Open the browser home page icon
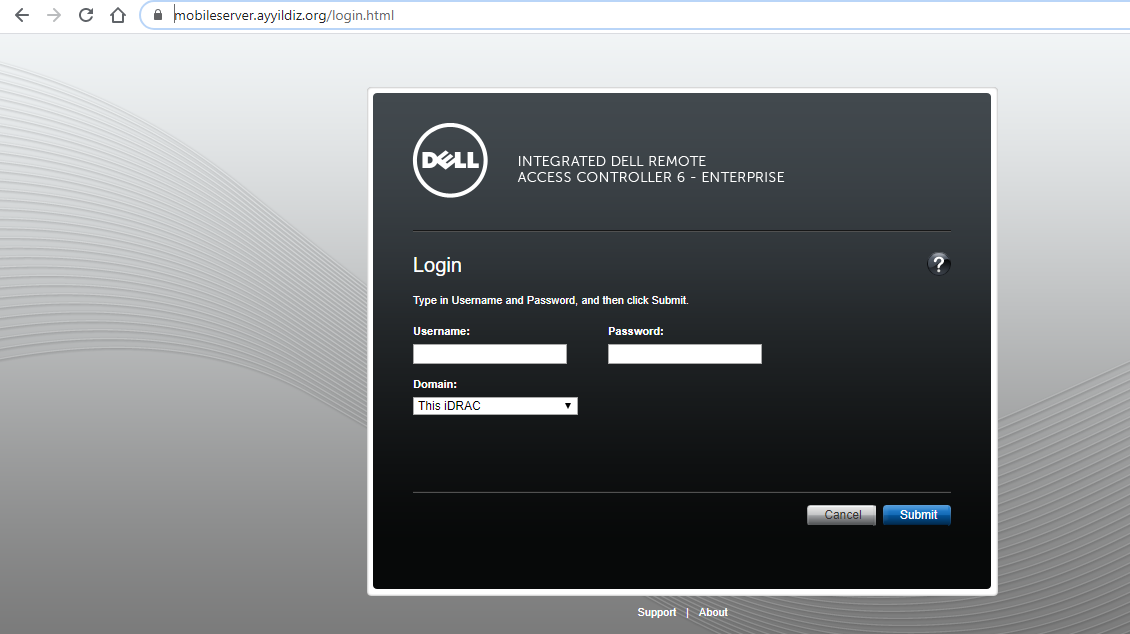 click(118, 15)
